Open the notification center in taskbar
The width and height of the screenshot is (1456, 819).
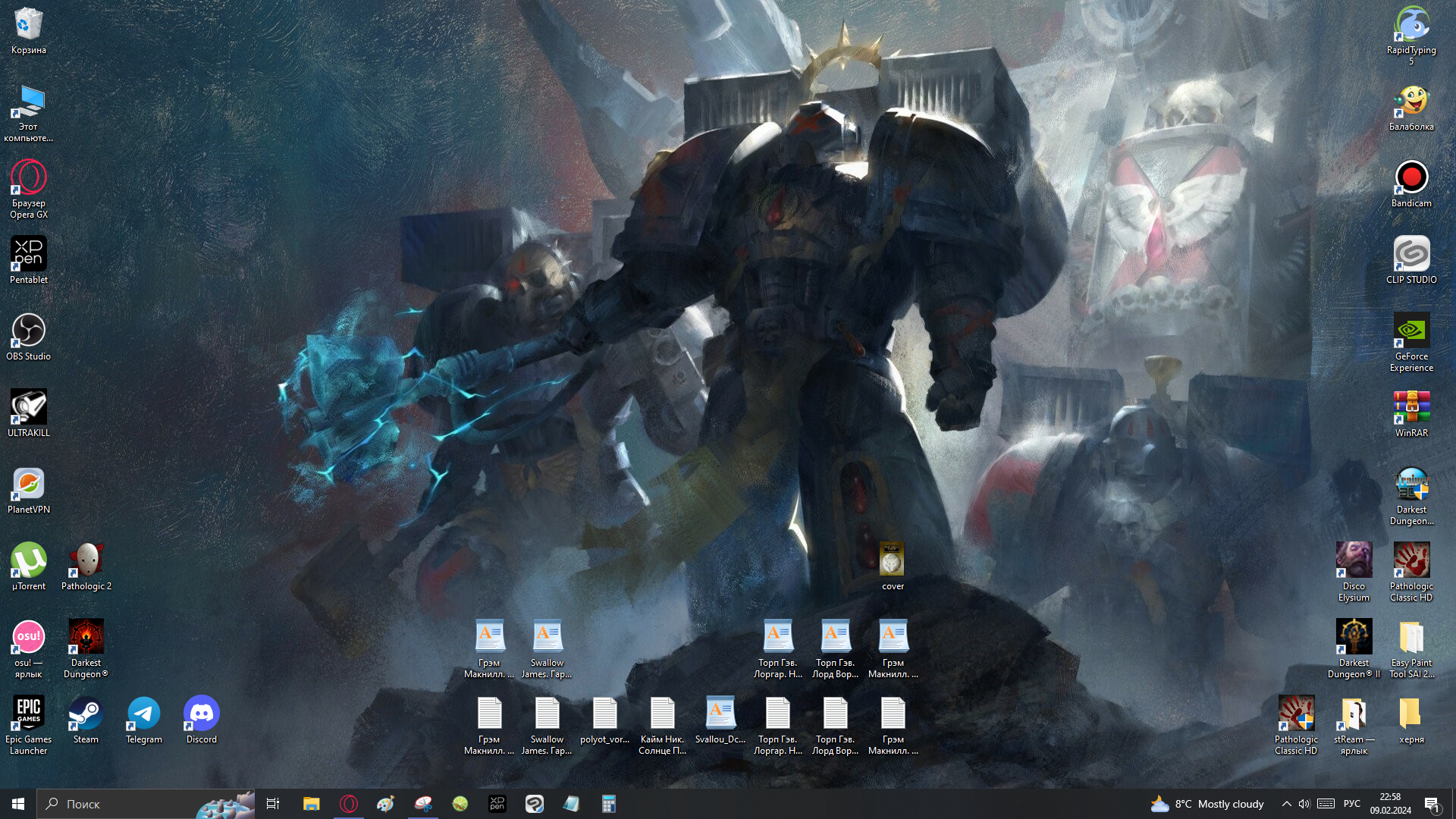click(x=1432, y=804)
